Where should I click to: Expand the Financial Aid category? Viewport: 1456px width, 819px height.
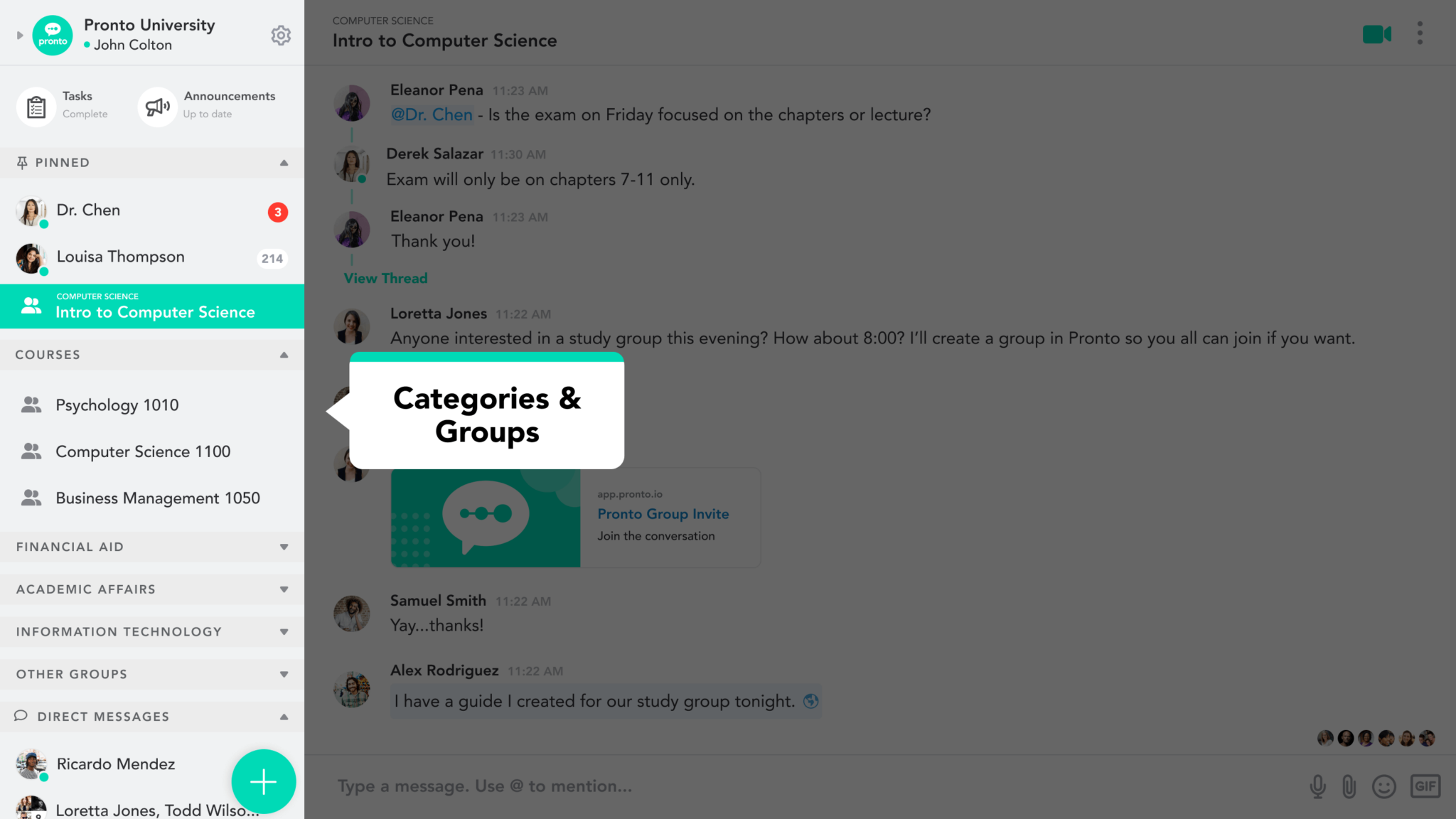pos(284,547)
